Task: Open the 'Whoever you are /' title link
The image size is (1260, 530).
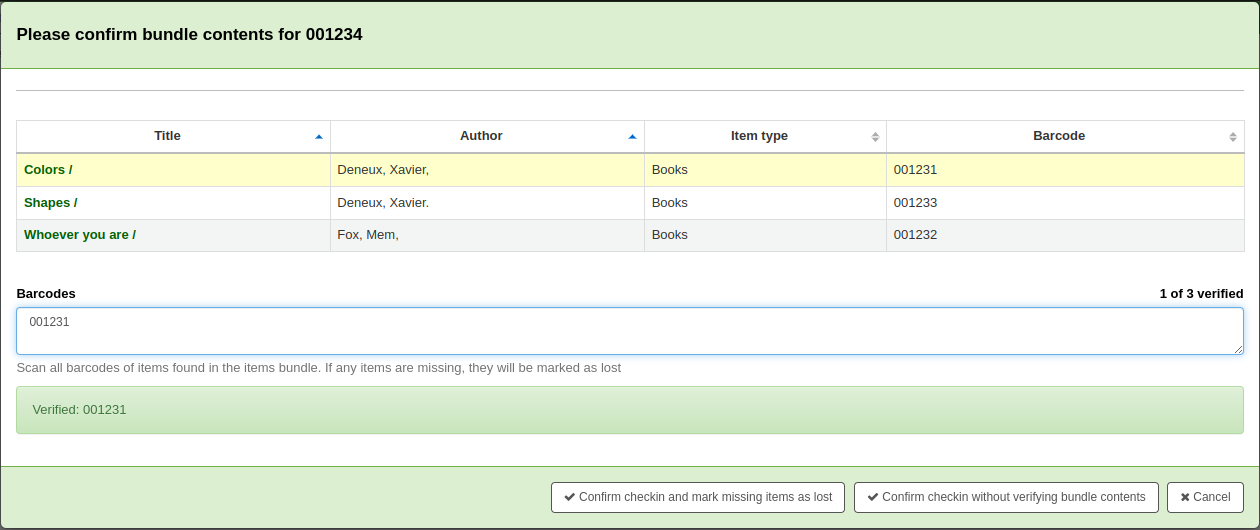Action: point(80,235)
